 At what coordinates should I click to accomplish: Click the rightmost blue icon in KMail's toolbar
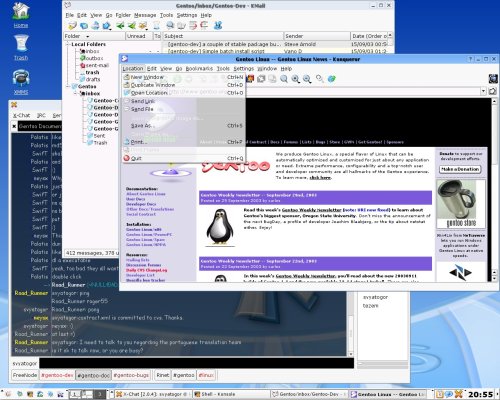pos(218,25)
